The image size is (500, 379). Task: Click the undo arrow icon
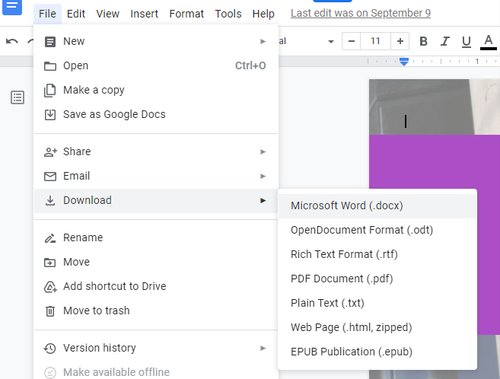click(12, 41)
